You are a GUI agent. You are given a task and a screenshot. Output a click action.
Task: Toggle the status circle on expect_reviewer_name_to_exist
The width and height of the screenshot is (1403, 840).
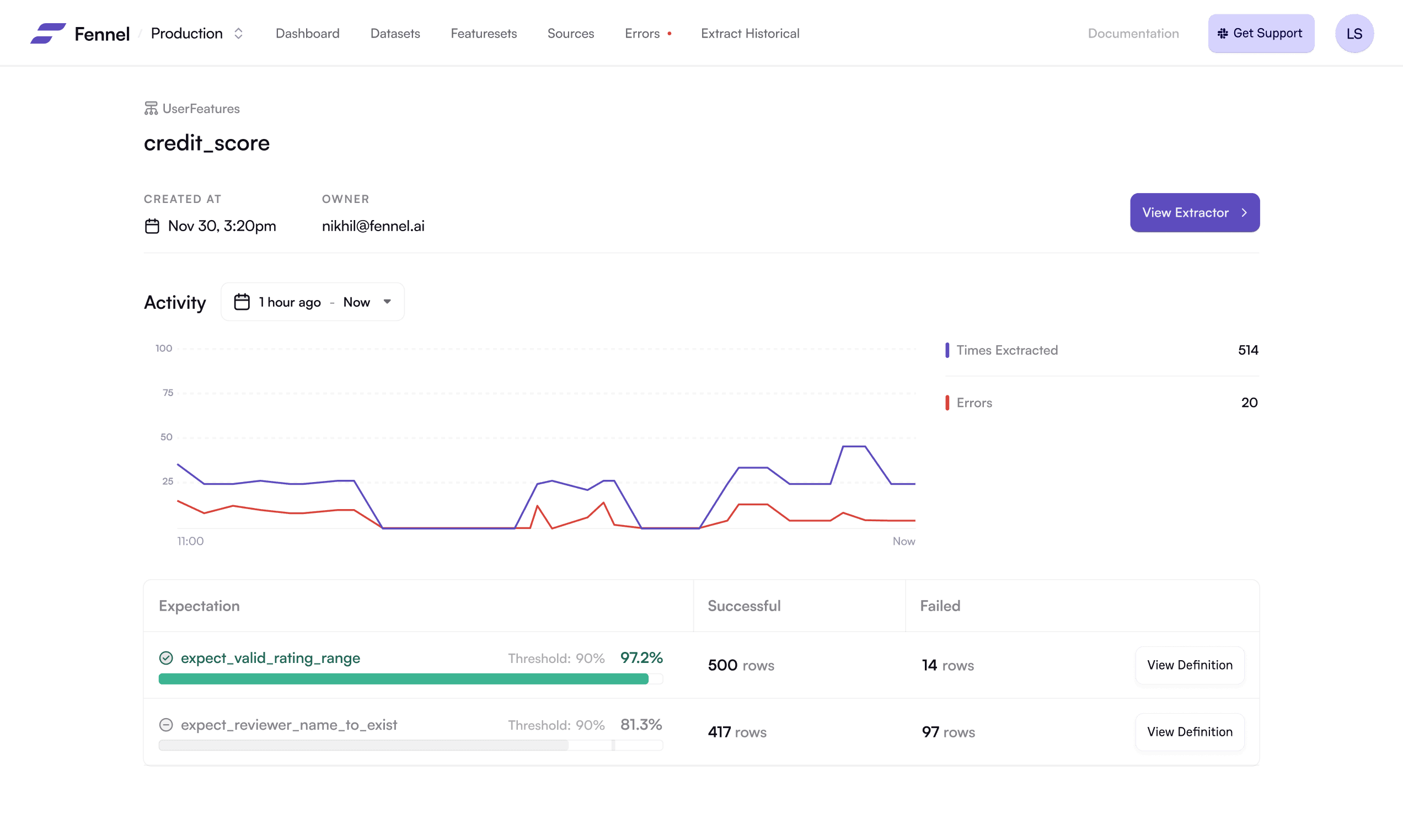click(166, 725)
